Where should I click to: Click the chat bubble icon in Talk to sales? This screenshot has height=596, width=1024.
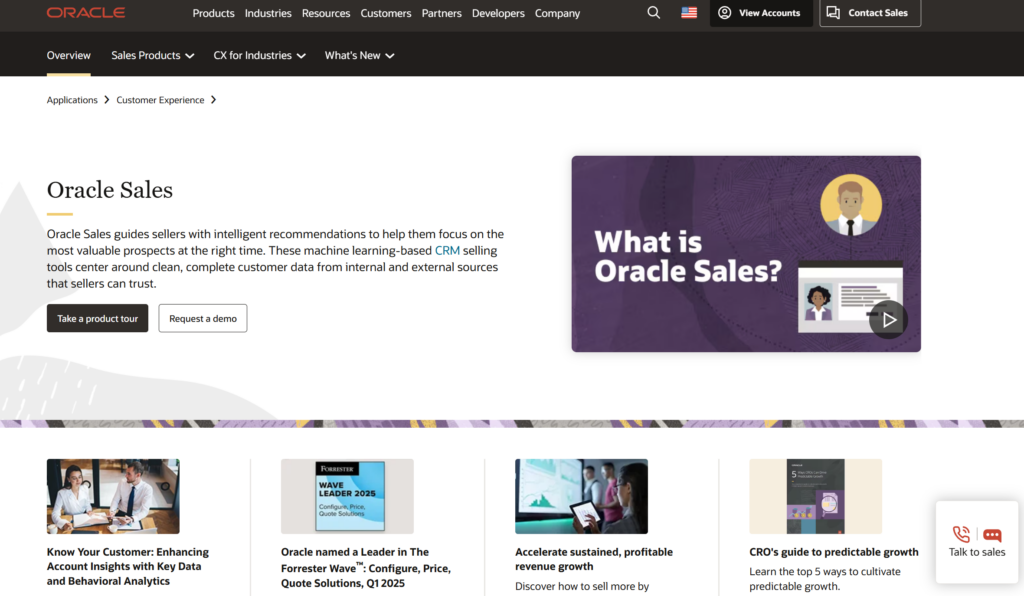(992, 535)
